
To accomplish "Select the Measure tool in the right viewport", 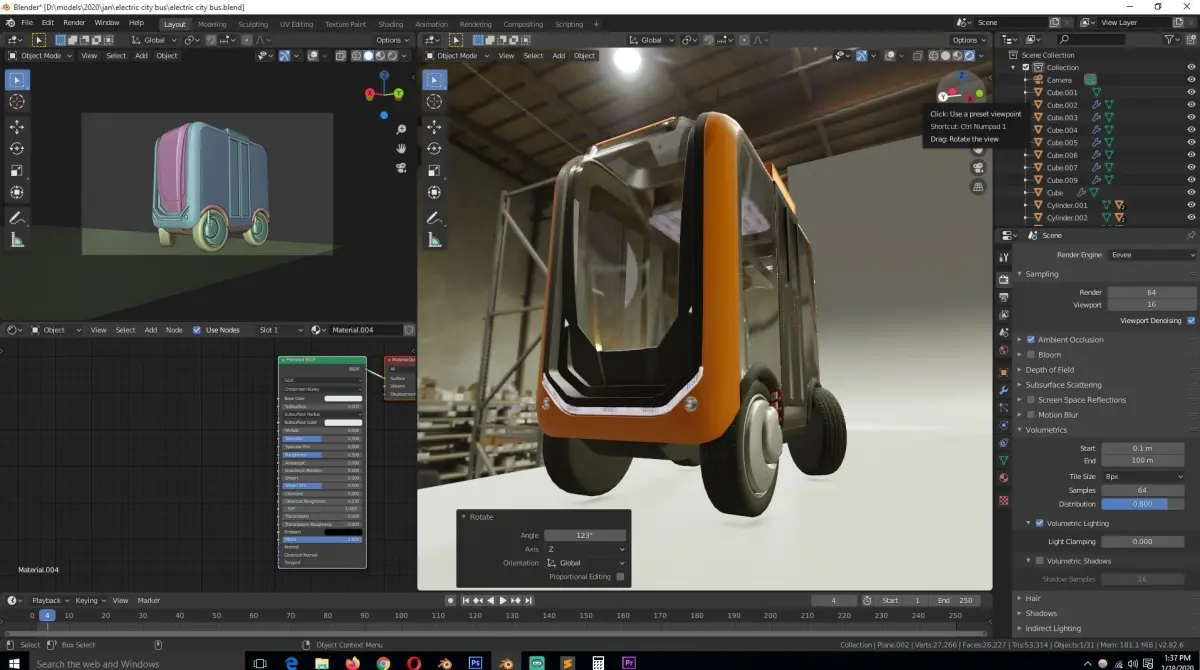I will coord(435,240).
